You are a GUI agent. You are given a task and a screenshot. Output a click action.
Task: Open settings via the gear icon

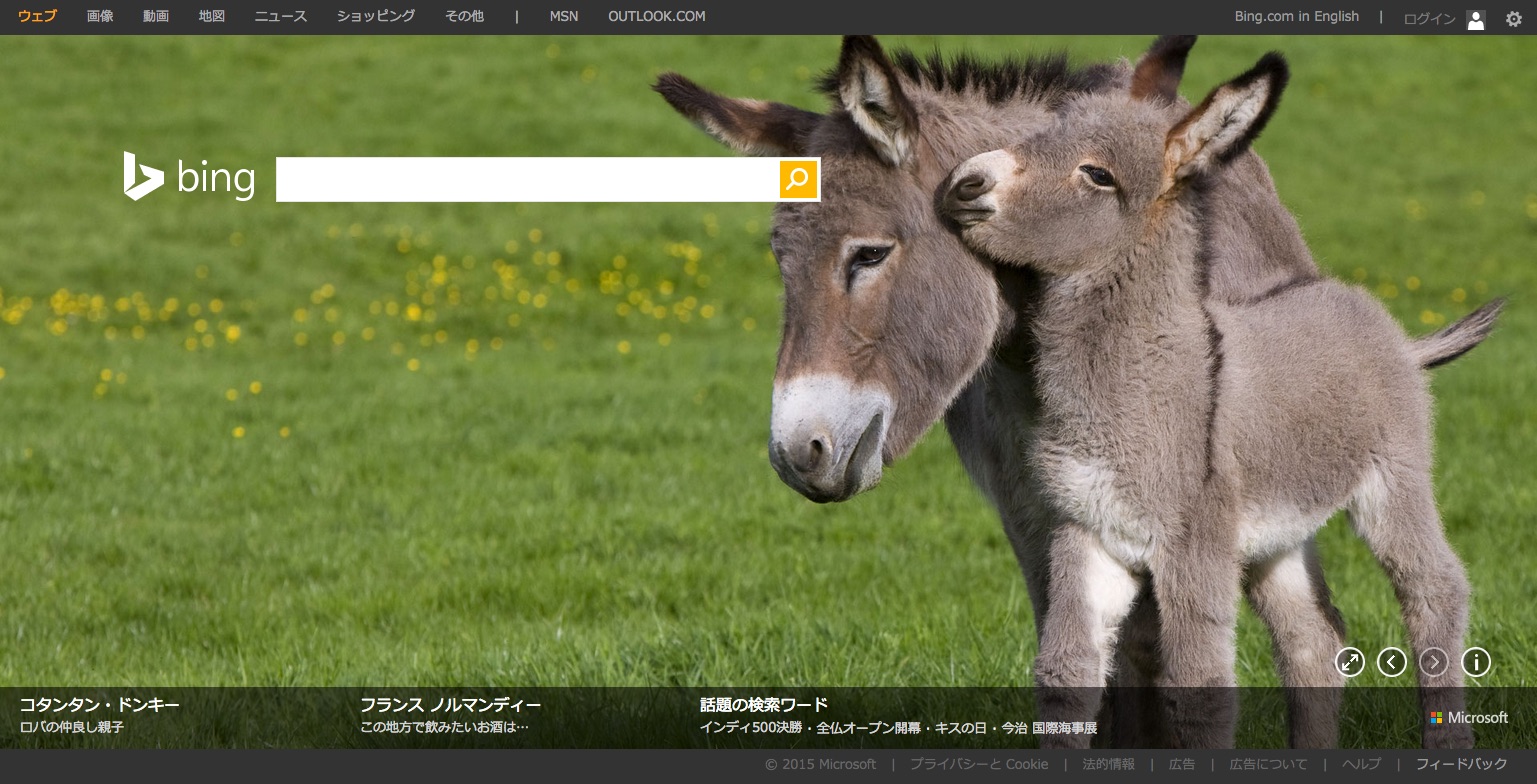[x=1514, y=18]
